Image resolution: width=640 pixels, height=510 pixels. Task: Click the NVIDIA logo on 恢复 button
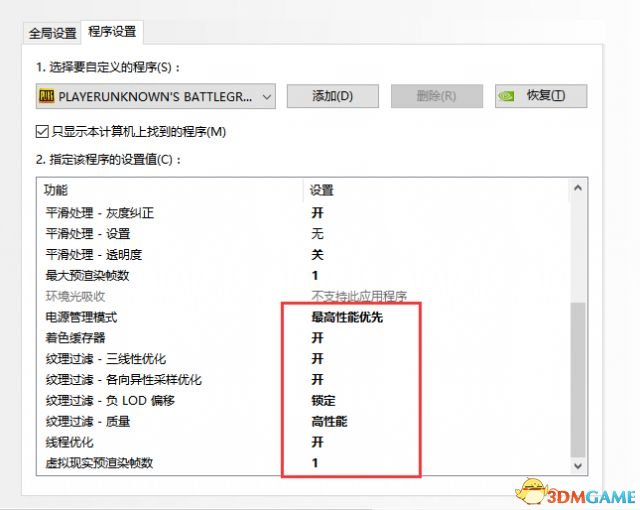[x=507, y=97]
